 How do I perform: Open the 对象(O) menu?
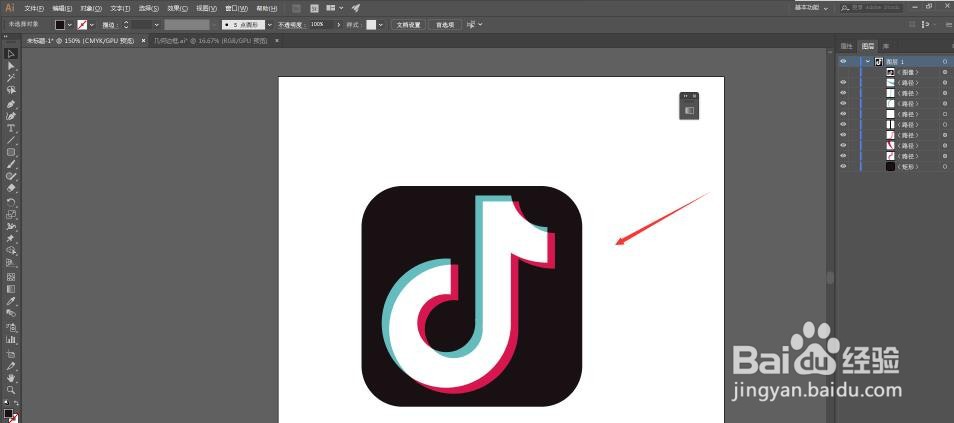click(91, 9)
